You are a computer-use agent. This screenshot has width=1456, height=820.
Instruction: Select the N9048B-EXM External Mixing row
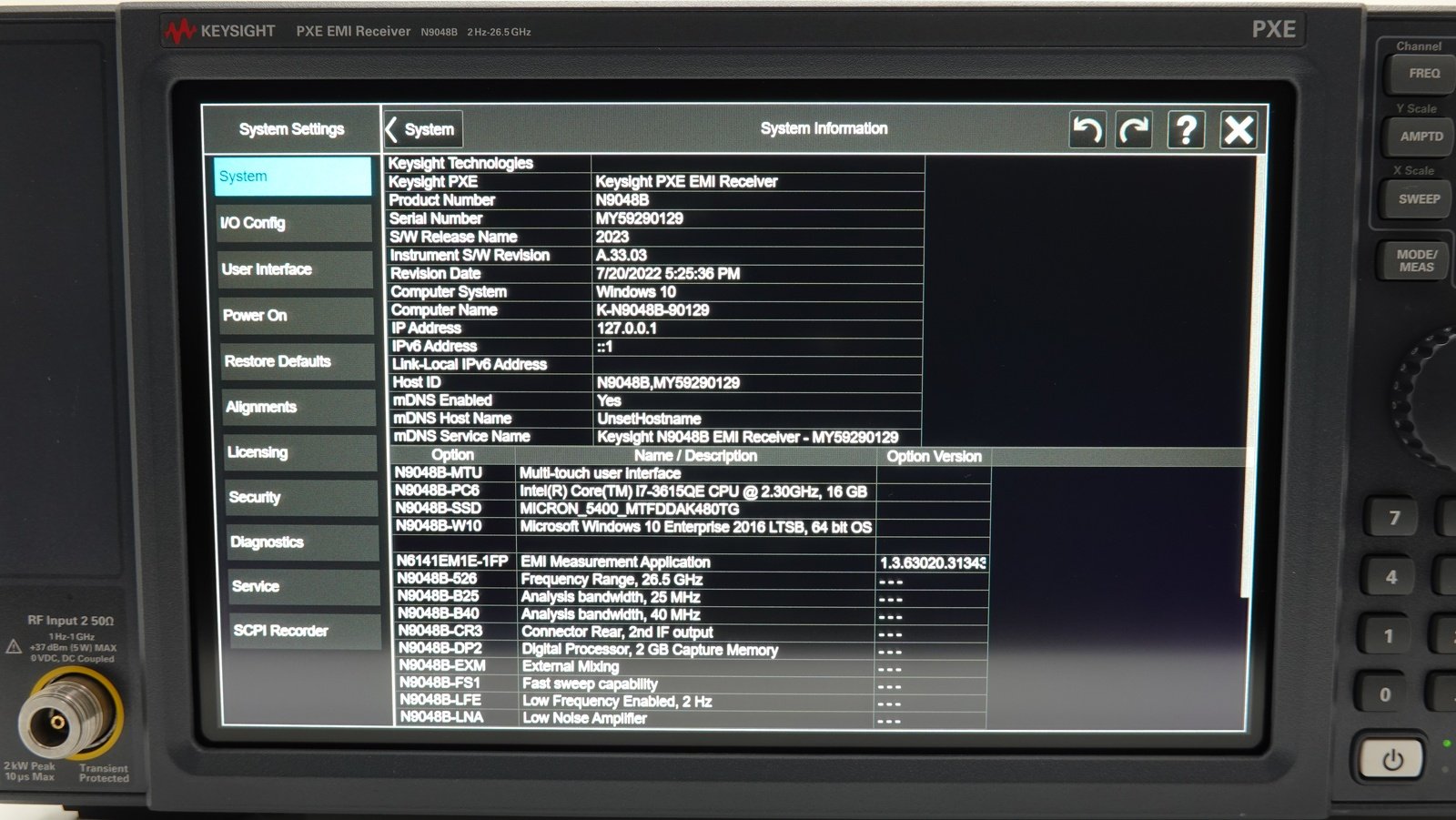coord(692,666)
